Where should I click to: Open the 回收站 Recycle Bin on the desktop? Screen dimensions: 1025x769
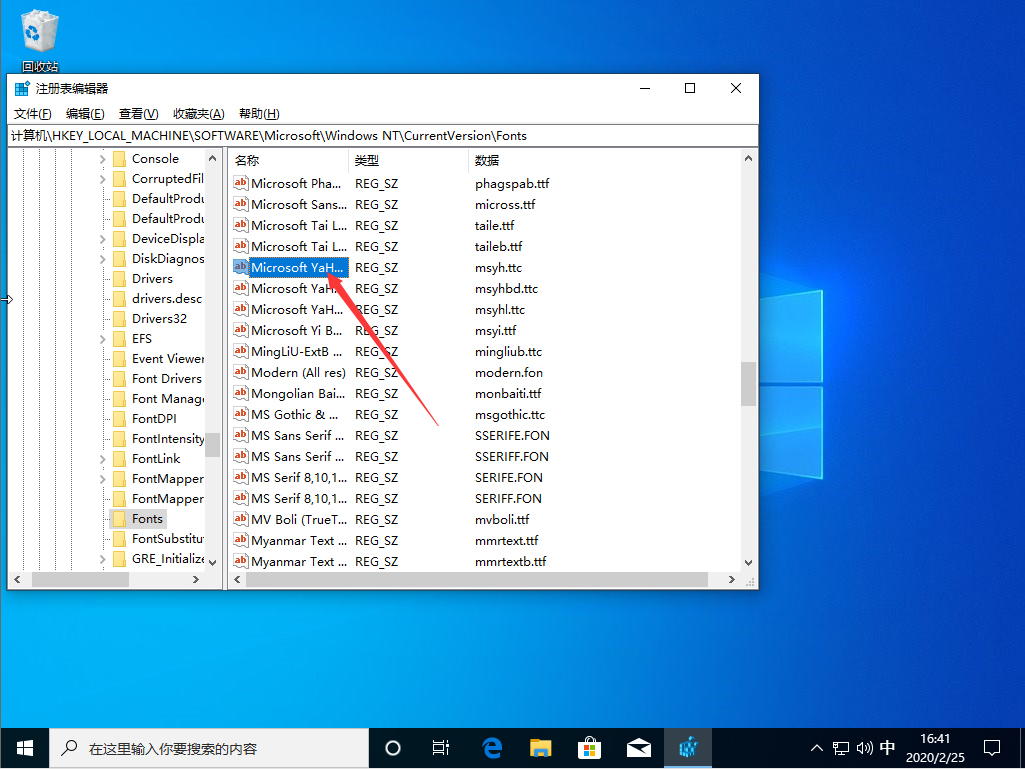point(39,30)
